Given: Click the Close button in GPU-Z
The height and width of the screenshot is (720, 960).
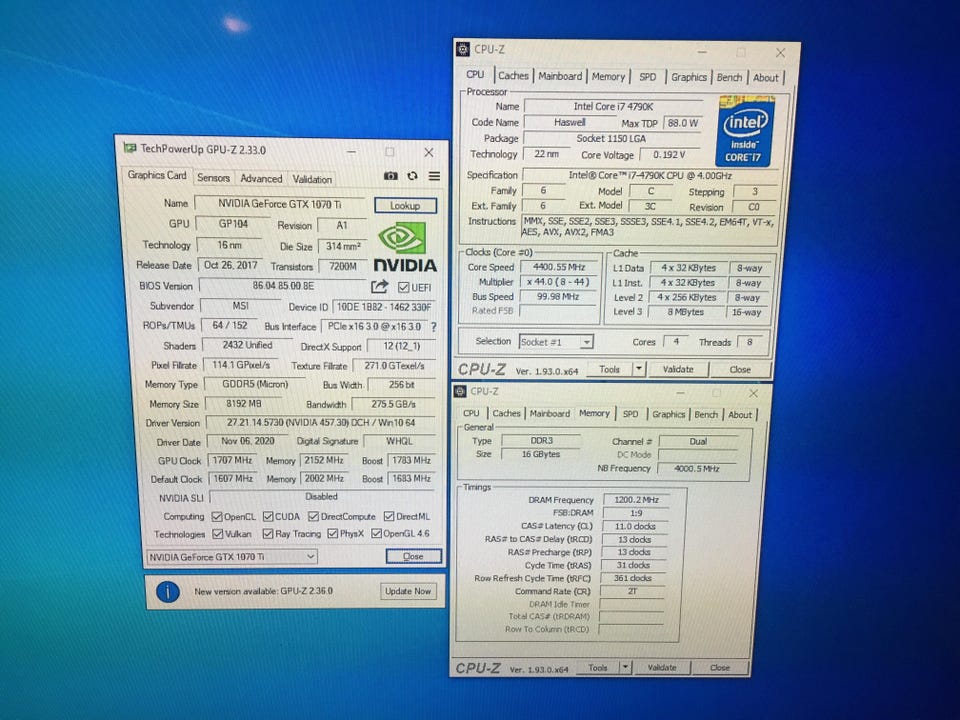Looking at the screenshot, I should 413,556.
